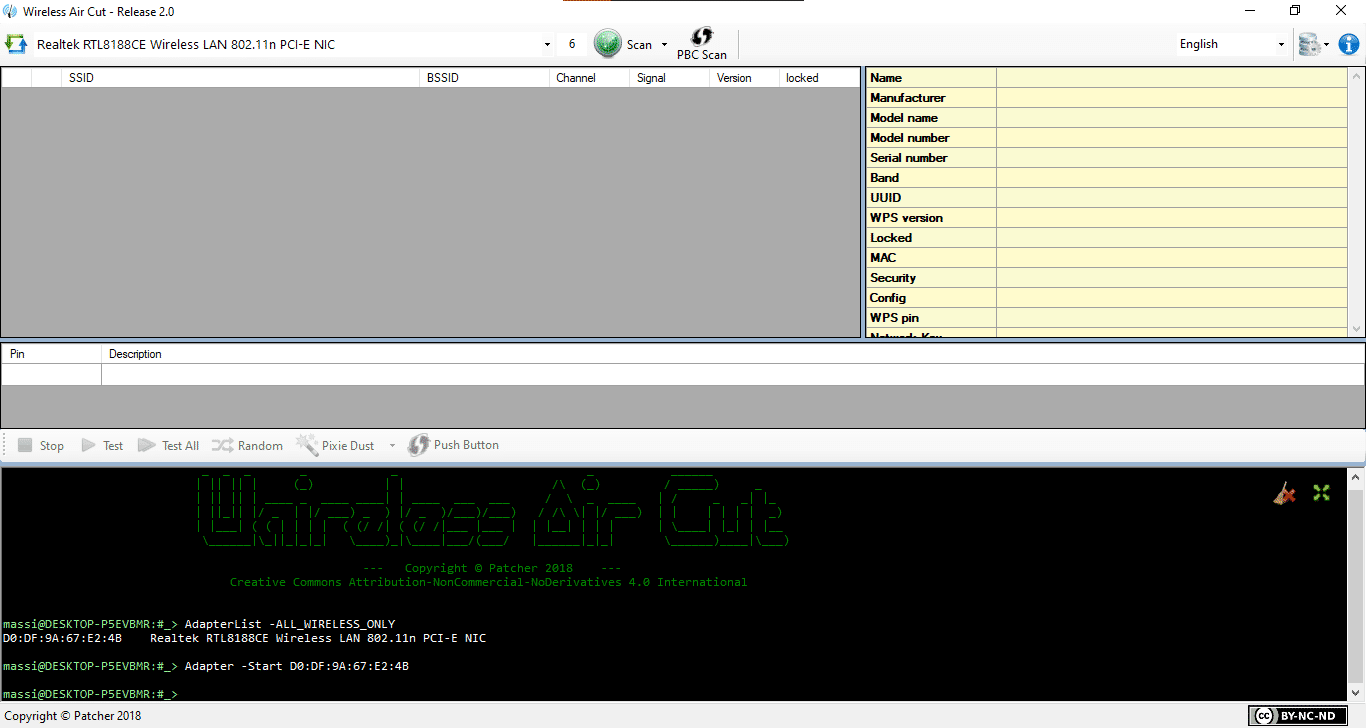Screen dimensions: 1366x728
Task: Click the empty Pin cell
Action: coord(51,374)
